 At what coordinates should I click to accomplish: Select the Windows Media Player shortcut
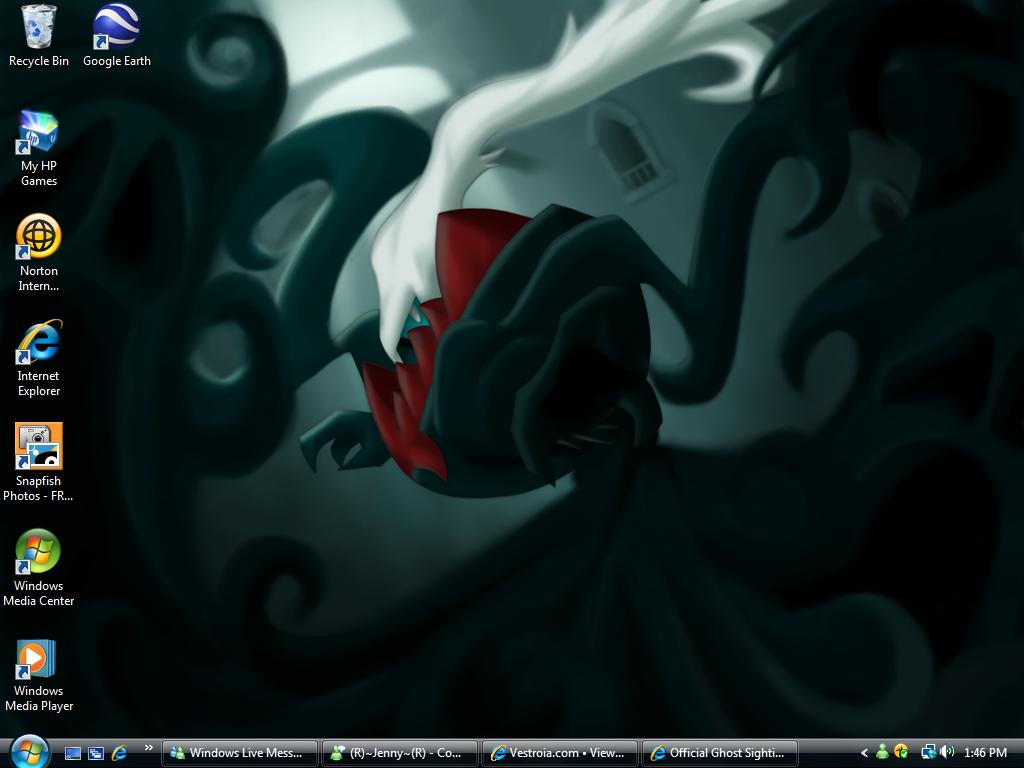(39, 675)
